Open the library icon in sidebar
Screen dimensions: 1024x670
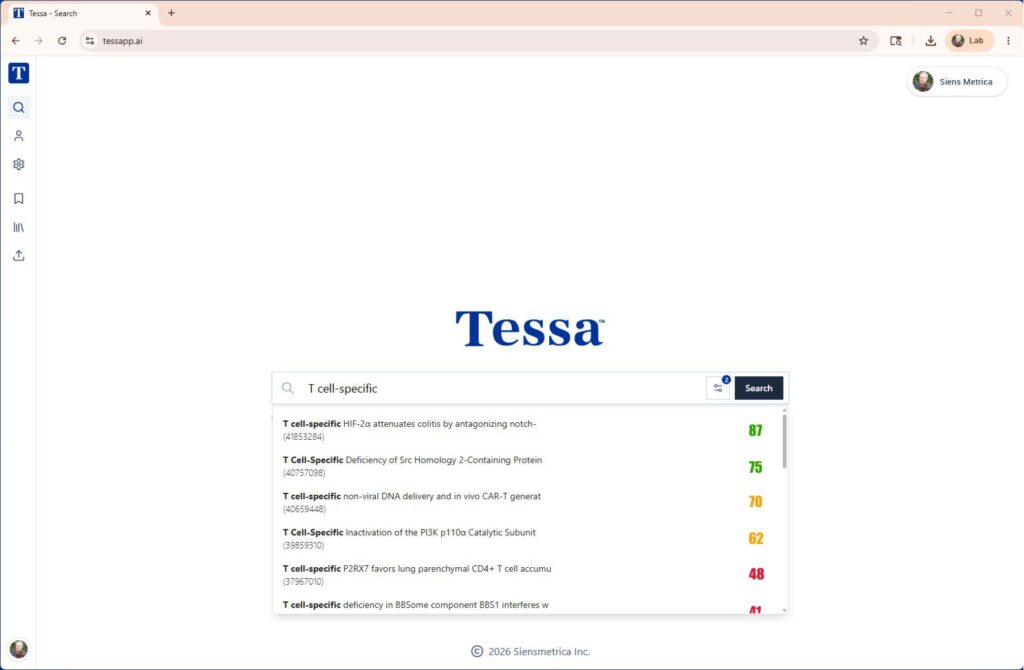pyautogui.click(x=18, y=227)
